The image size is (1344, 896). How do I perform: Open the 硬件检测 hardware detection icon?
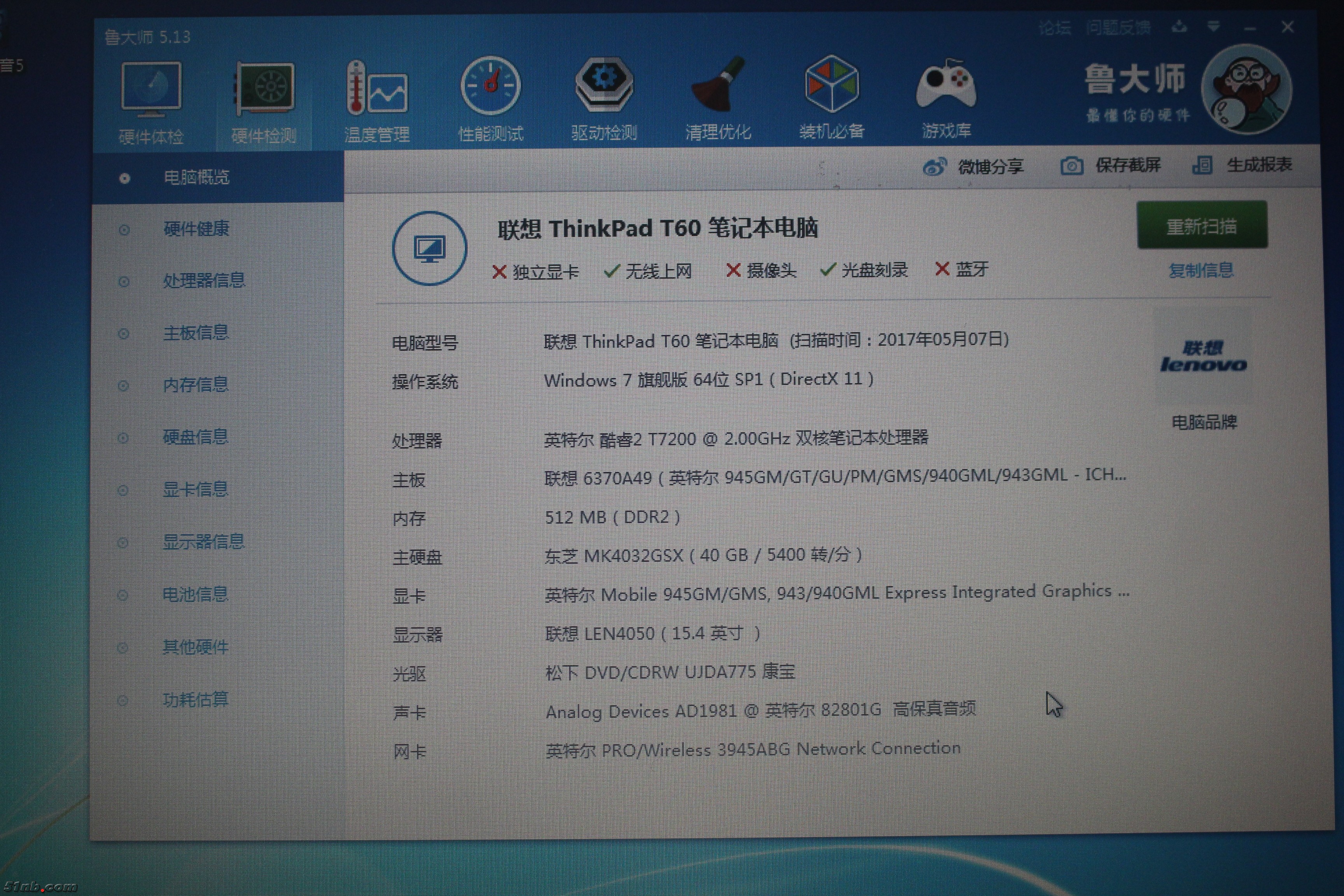pyautogui.click(x=264, y=89)
